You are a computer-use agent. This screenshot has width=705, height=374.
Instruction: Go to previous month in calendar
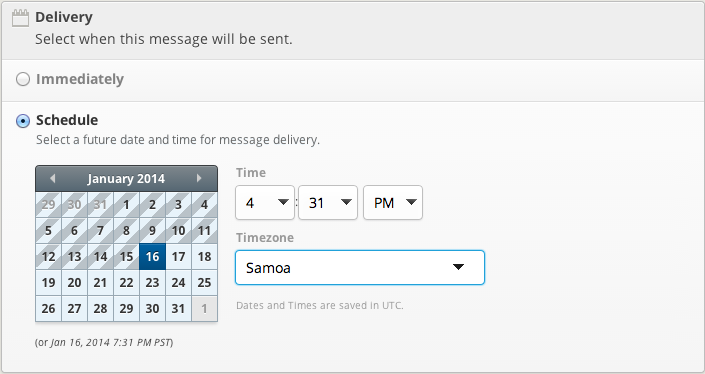(53, 178)
